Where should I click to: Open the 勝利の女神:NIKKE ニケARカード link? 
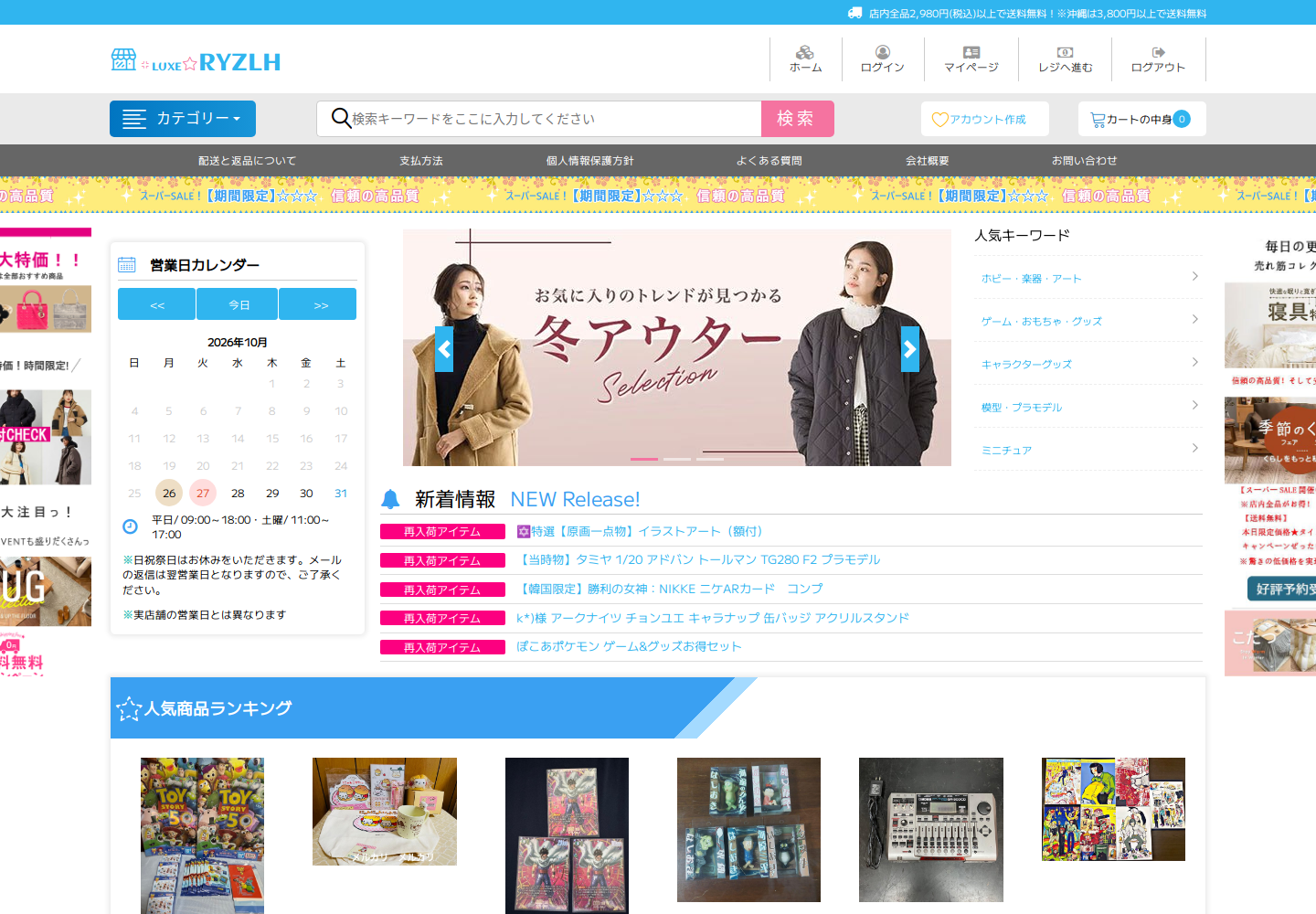(670, 589)
